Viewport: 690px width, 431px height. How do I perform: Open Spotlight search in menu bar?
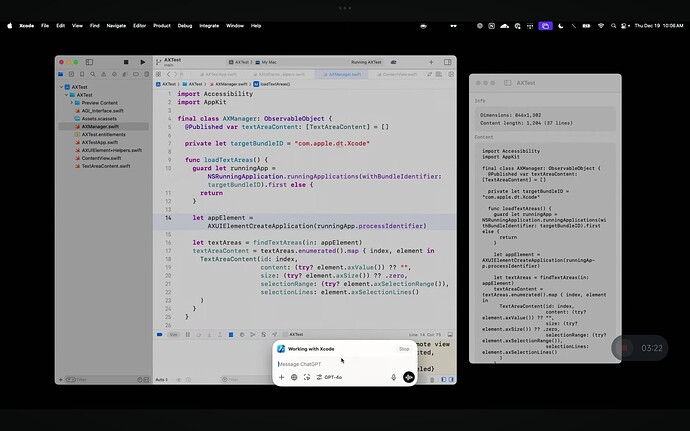pyautogui.click(x=613, y=26)
